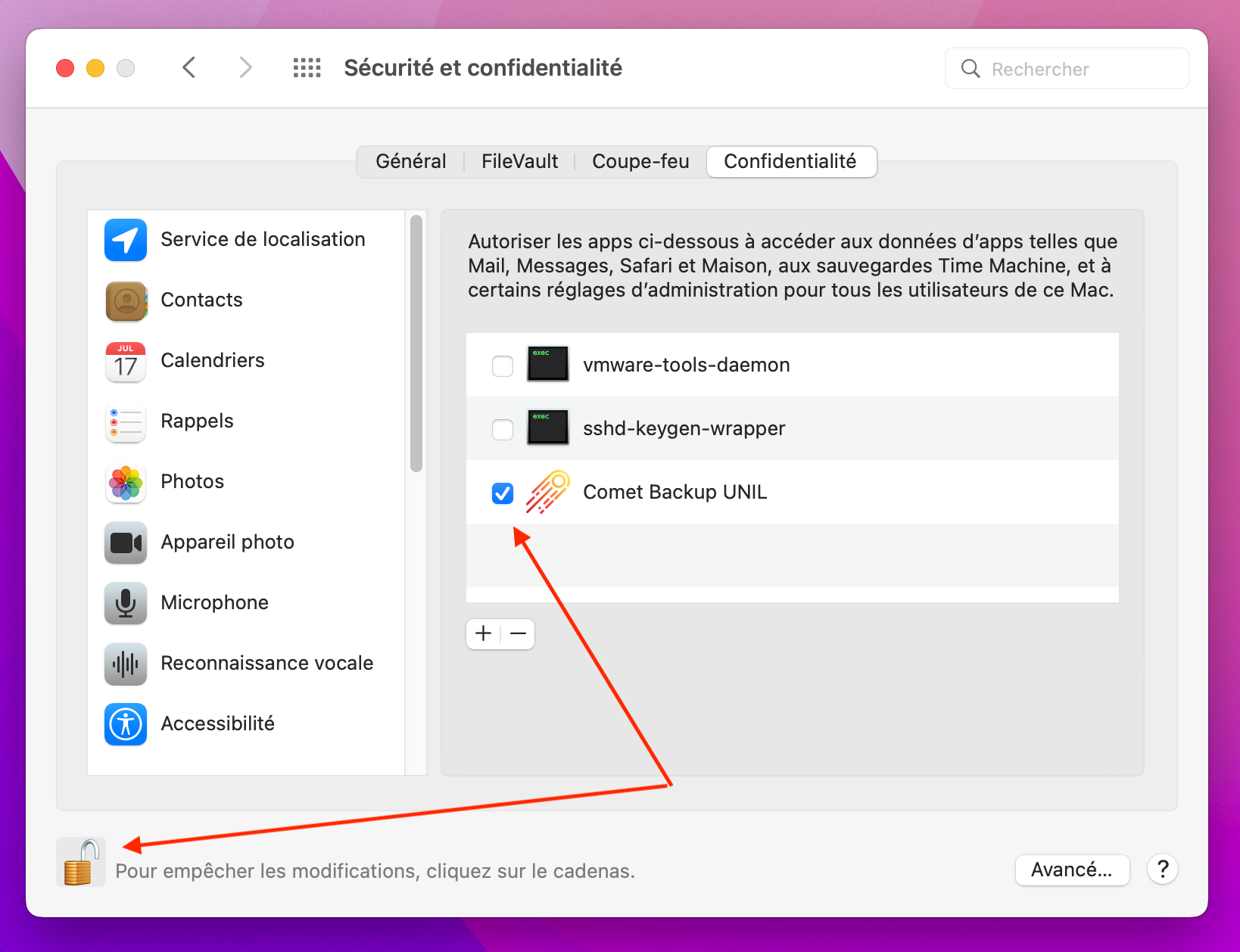The height and width of the screenshot is (952, 1240).
Task: Uncheck the Comet Backup UNIL checkbox
Action: (x=503, y=493)
